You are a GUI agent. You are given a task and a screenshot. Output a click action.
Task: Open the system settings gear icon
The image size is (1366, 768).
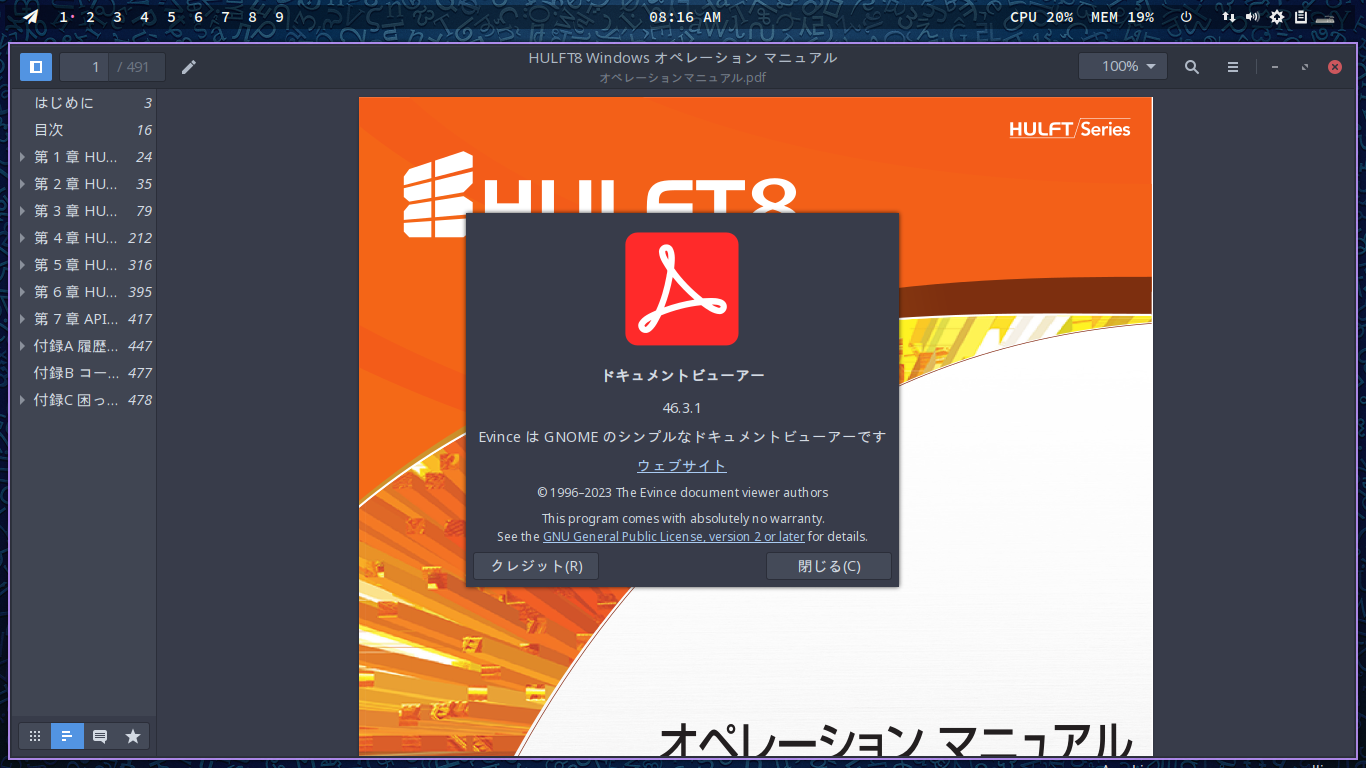[1277, 17]
